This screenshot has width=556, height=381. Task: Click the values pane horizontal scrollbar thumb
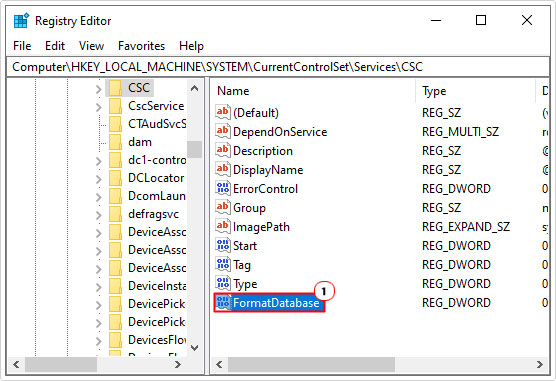coord(311,364)
